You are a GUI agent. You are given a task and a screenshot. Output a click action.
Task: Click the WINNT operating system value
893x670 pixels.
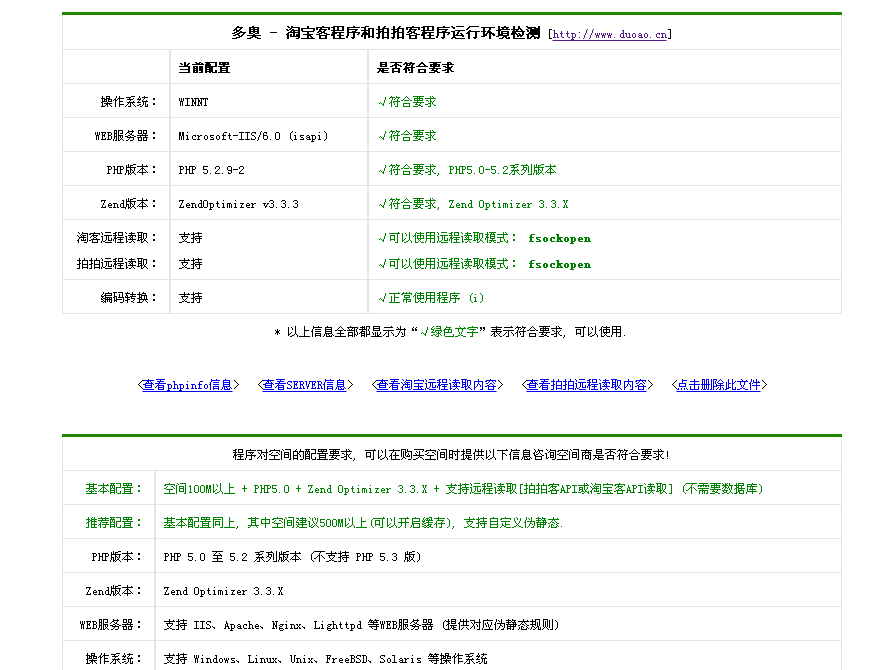pyautogui.click(x=194, y=102)
